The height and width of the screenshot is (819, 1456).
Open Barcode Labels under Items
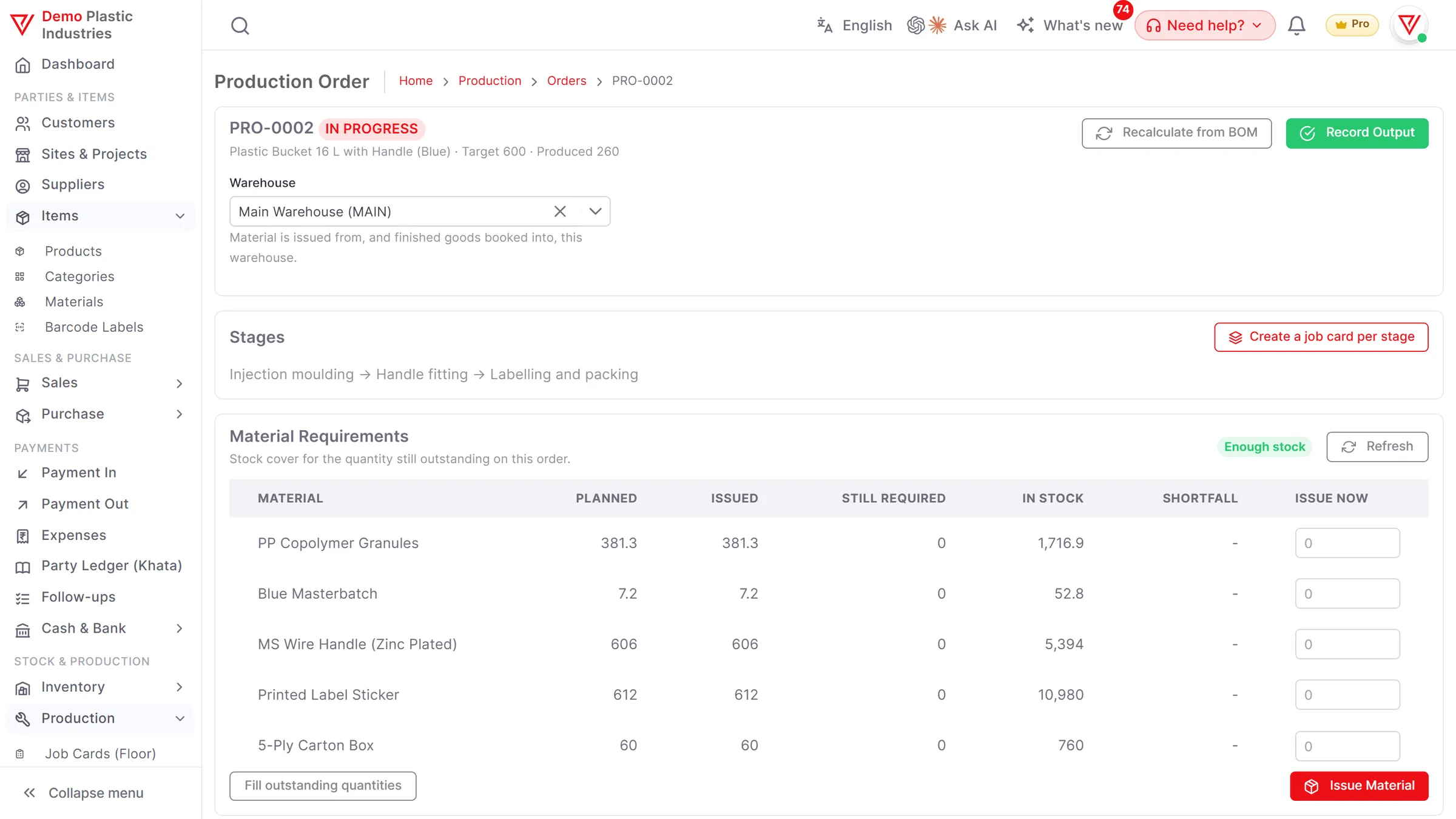click(101, 328)
